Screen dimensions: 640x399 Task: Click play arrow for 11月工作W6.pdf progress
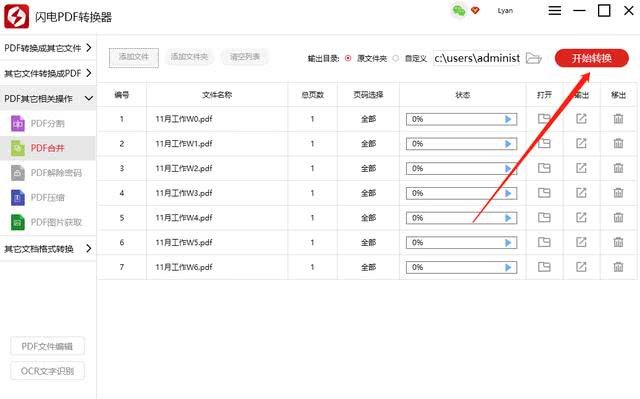coord(508,267)
